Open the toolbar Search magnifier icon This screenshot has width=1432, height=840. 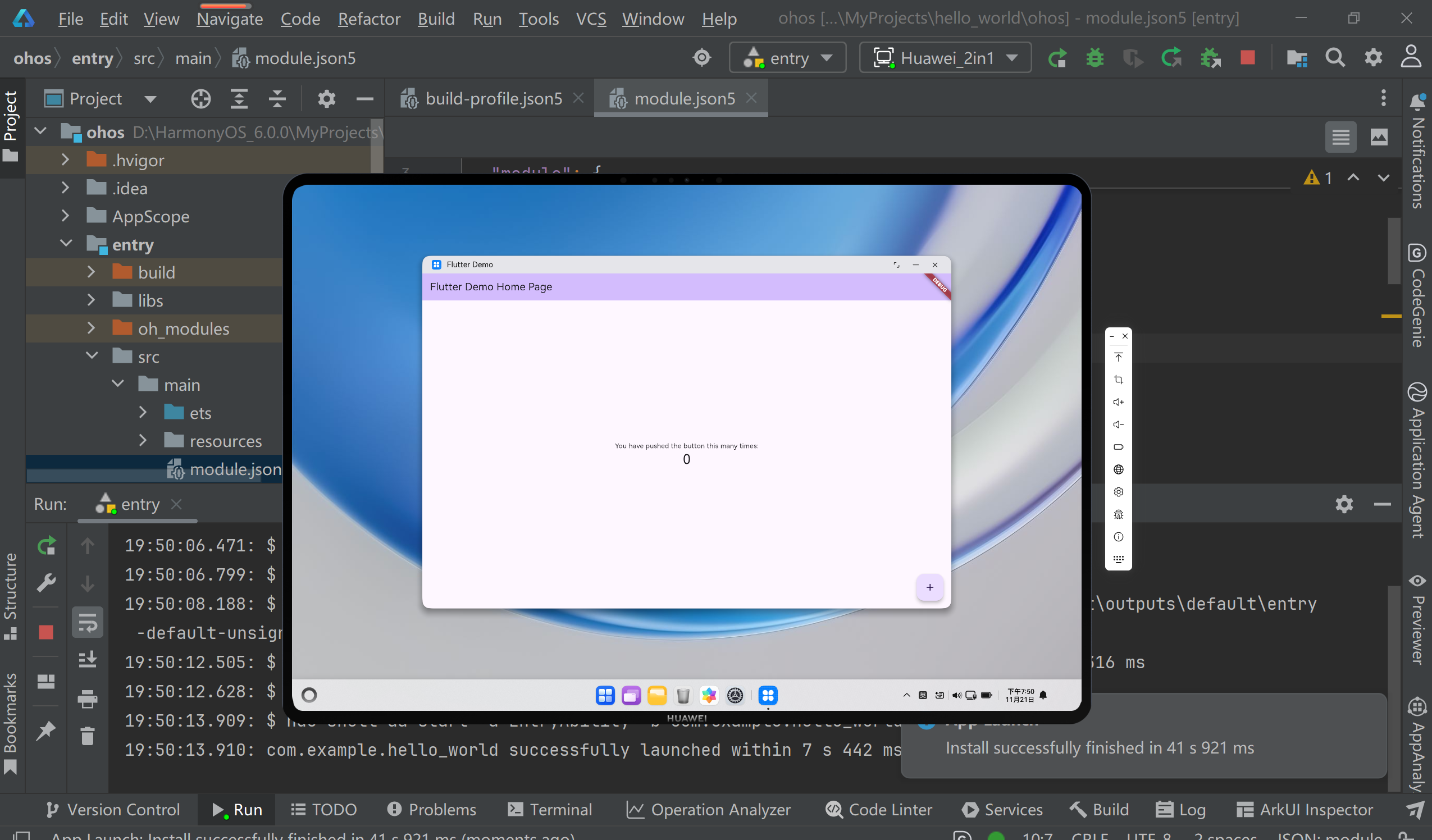[1335, 58]
